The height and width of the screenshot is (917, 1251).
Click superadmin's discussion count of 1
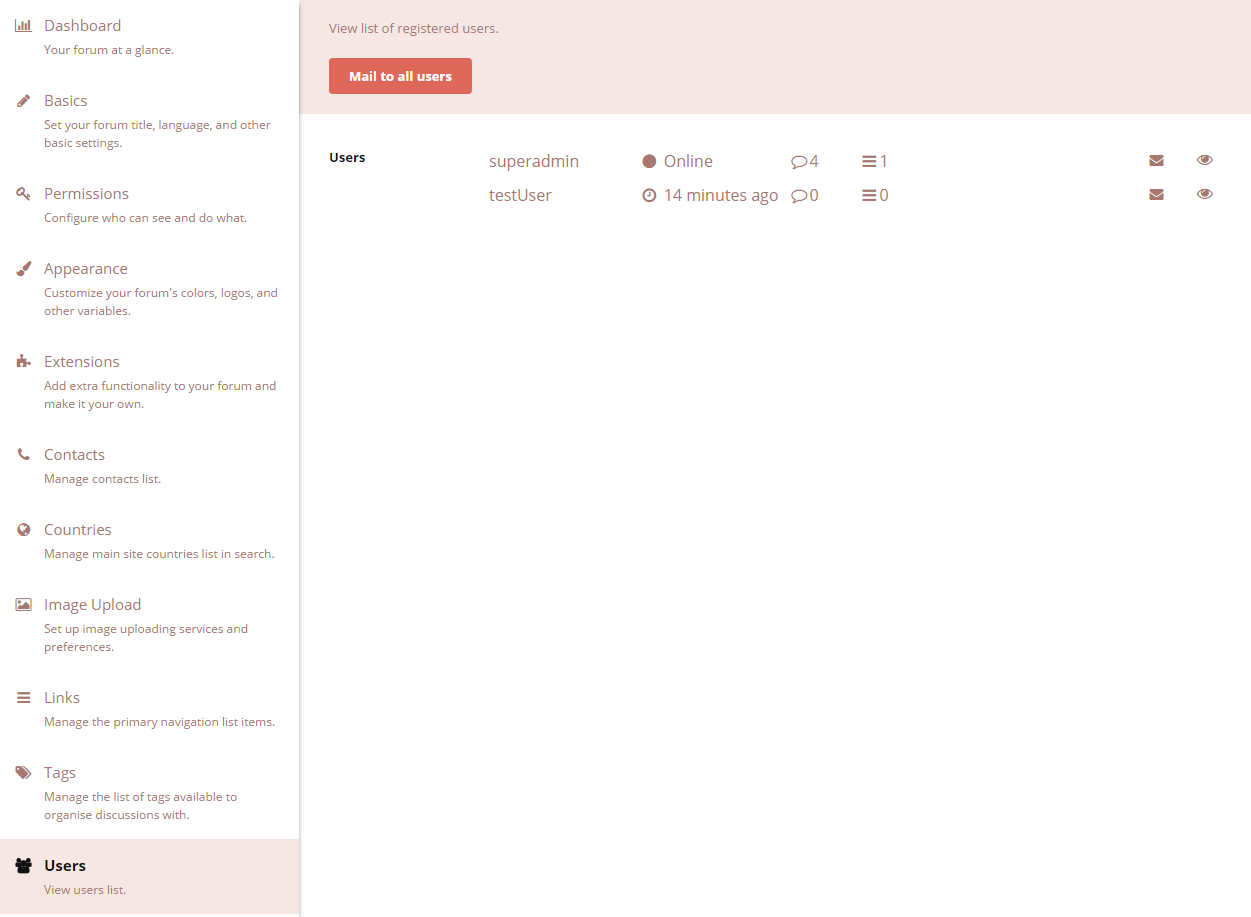click(x=875, y=161)
